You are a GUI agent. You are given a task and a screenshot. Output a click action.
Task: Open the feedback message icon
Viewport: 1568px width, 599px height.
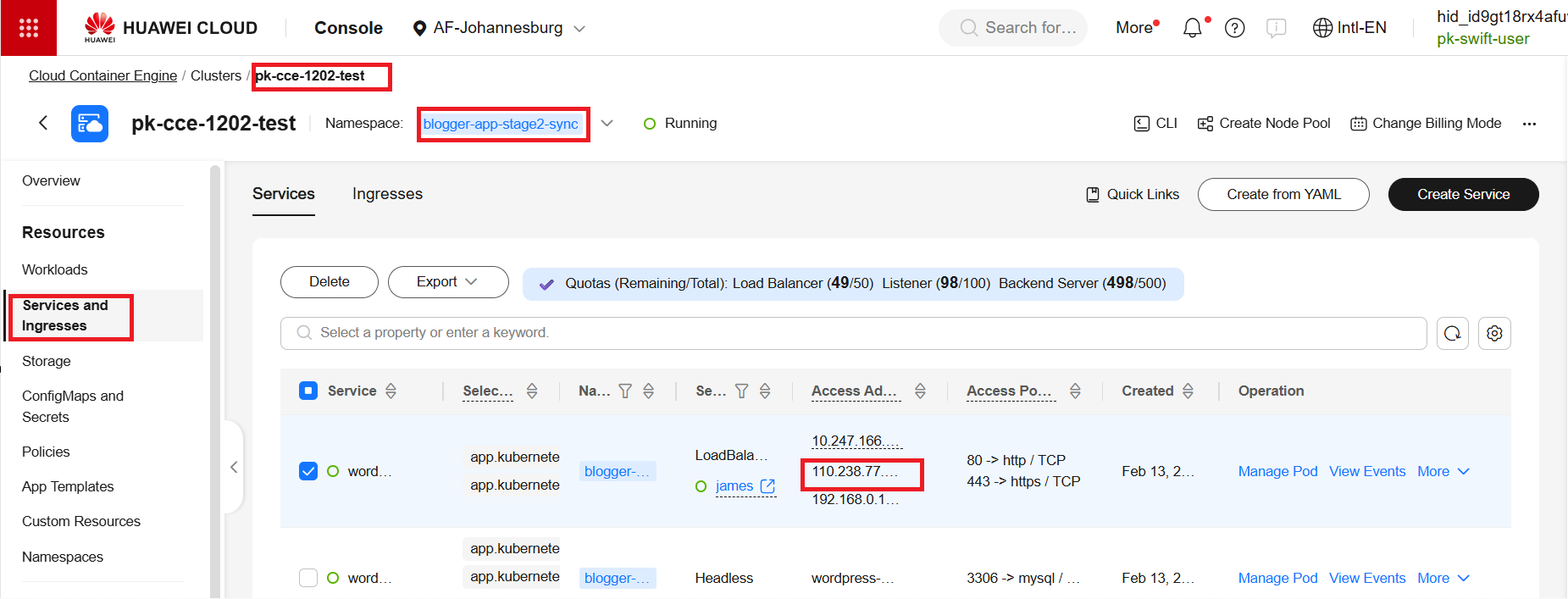[1277, 28]
